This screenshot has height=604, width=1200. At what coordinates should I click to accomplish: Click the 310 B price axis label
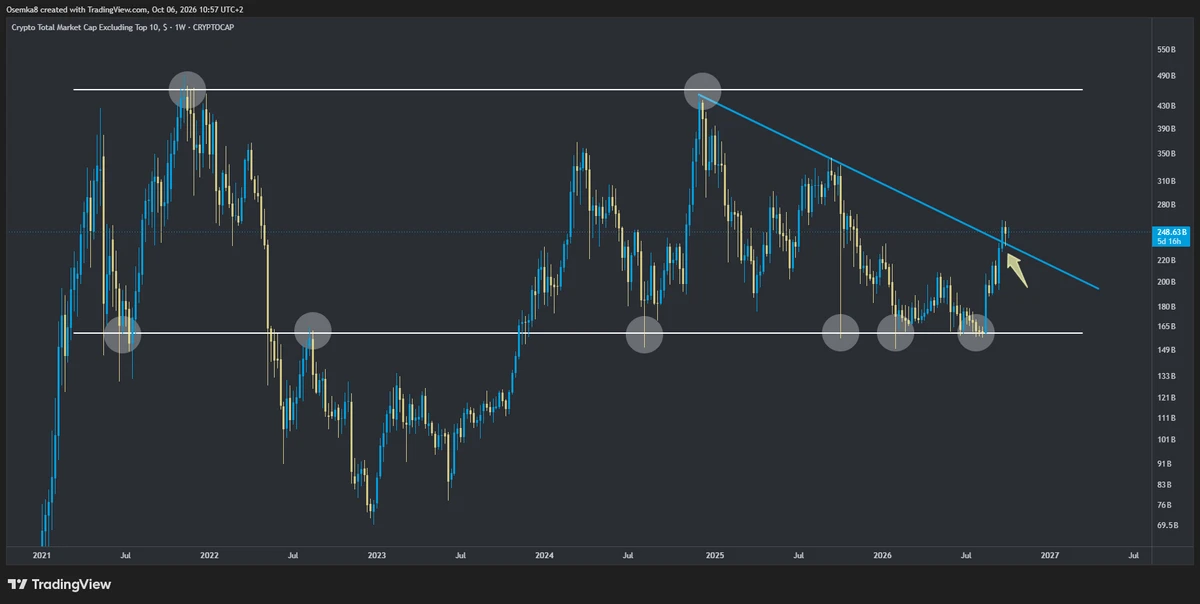pyautogui.click(x=1166, y=182)
